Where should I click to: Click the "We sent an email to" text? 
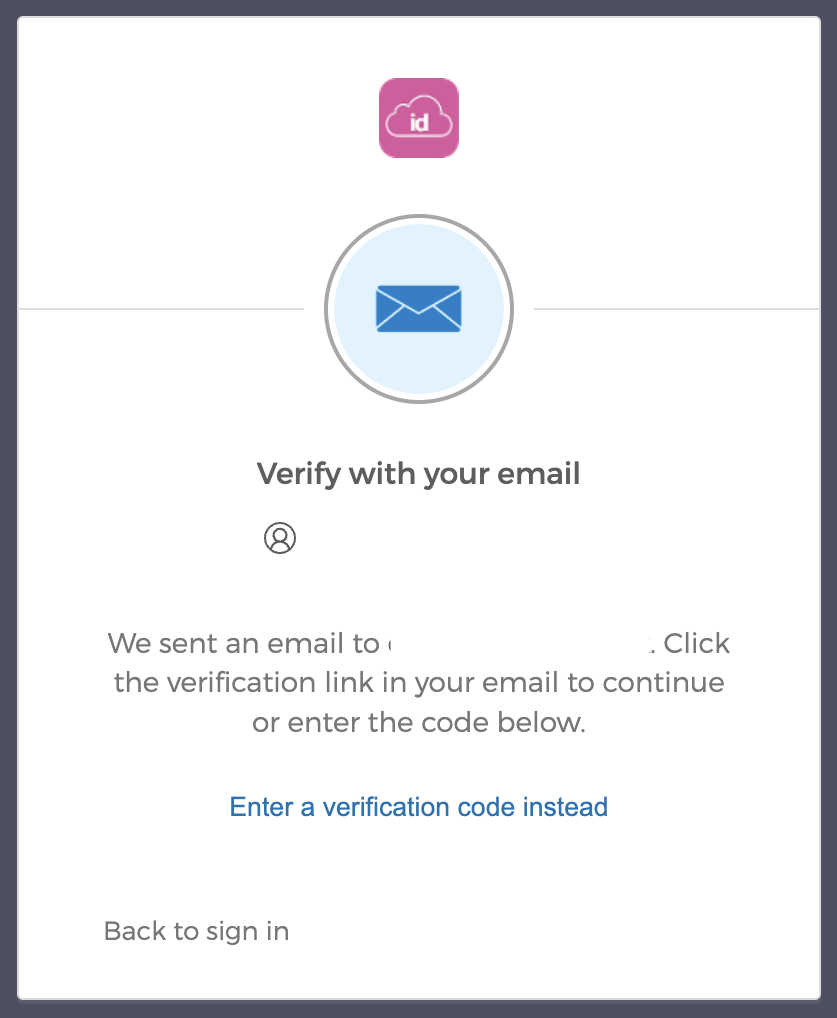244,643
